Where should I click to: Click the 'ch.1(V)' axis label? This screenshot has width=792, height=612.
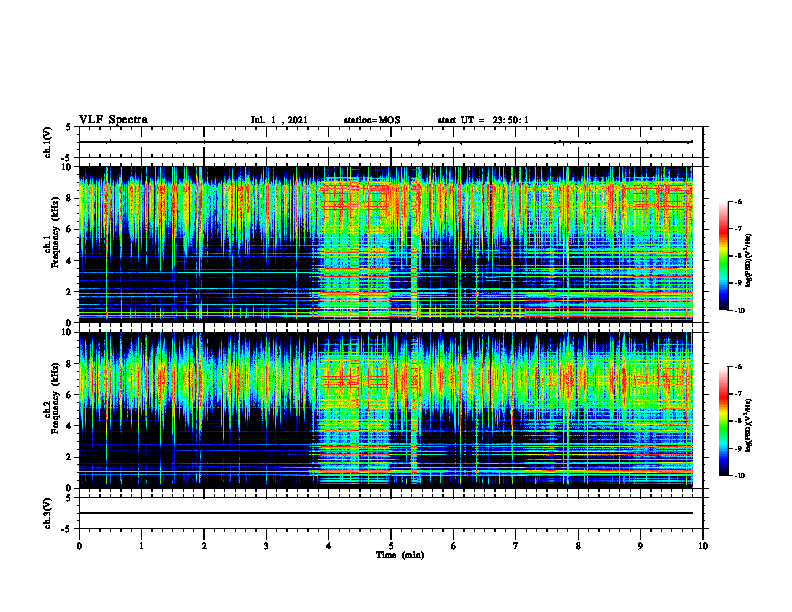(48, 142)
